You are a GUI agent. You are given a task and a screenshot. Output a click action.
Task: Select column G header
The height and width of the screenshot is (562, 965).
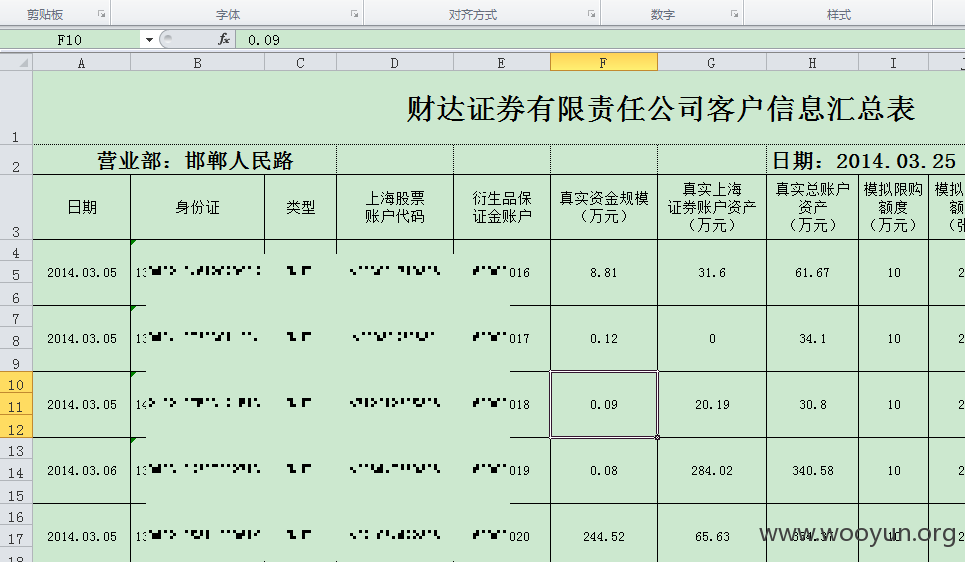[712, 63]
